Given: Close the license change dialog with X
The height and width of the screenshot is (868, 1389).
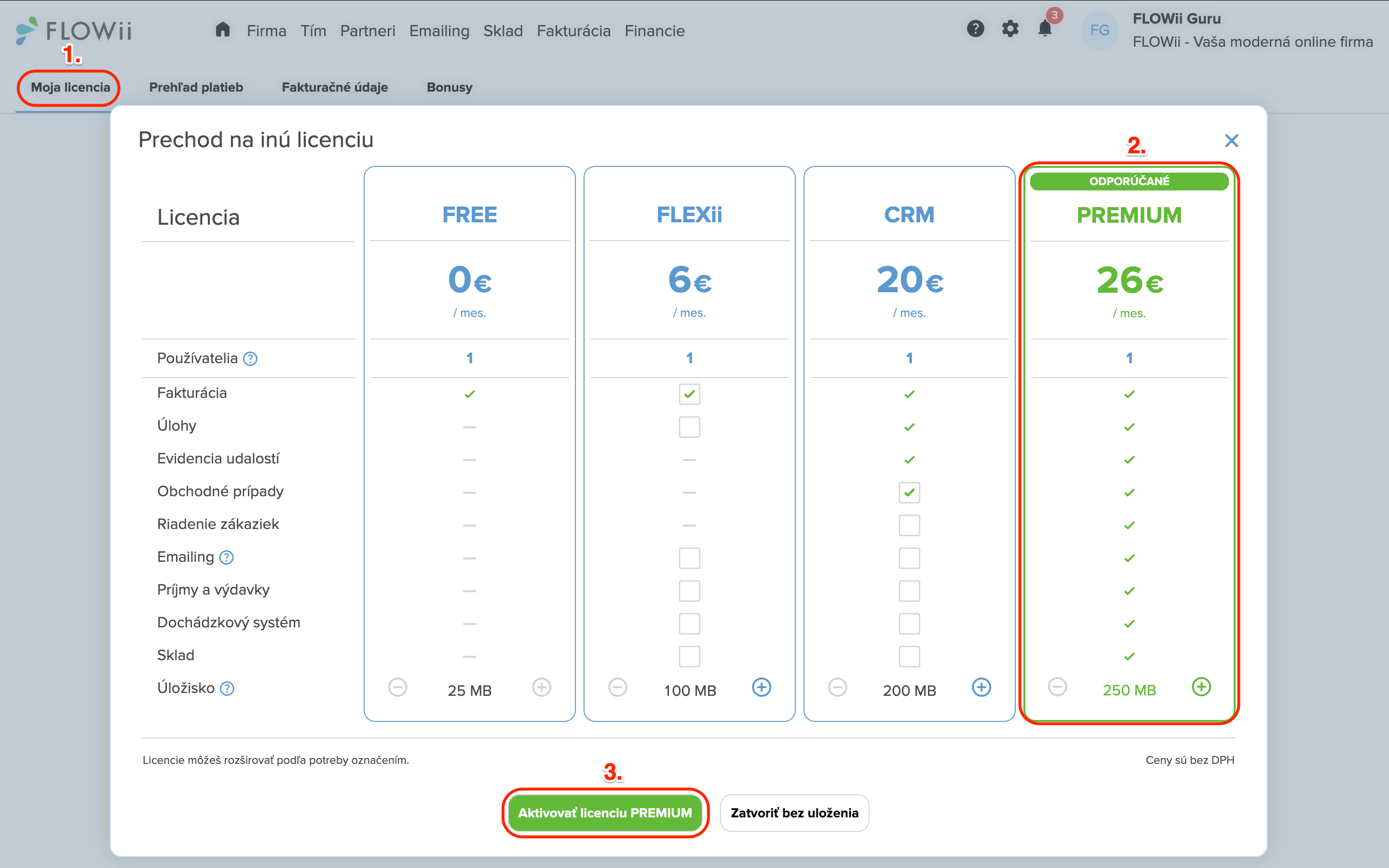Looking at the screenshot, I should click(x=1231, y=141).
